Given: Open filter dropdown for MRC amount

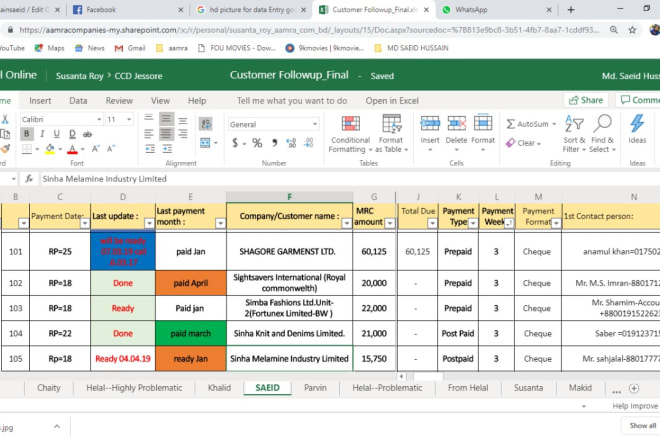Looking at the screenshot, I should [x=390, y=223].
